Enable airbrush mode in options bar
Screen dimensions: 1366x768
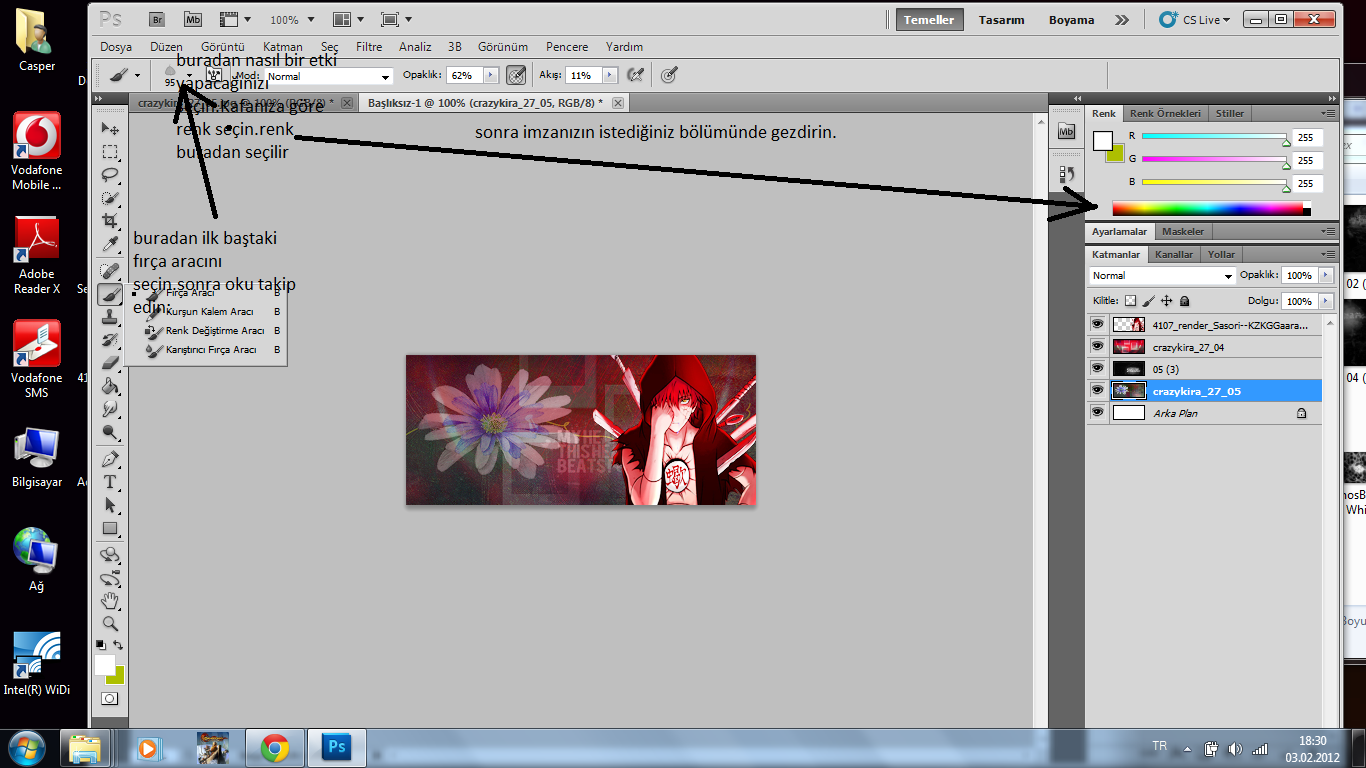click(634, 75)
